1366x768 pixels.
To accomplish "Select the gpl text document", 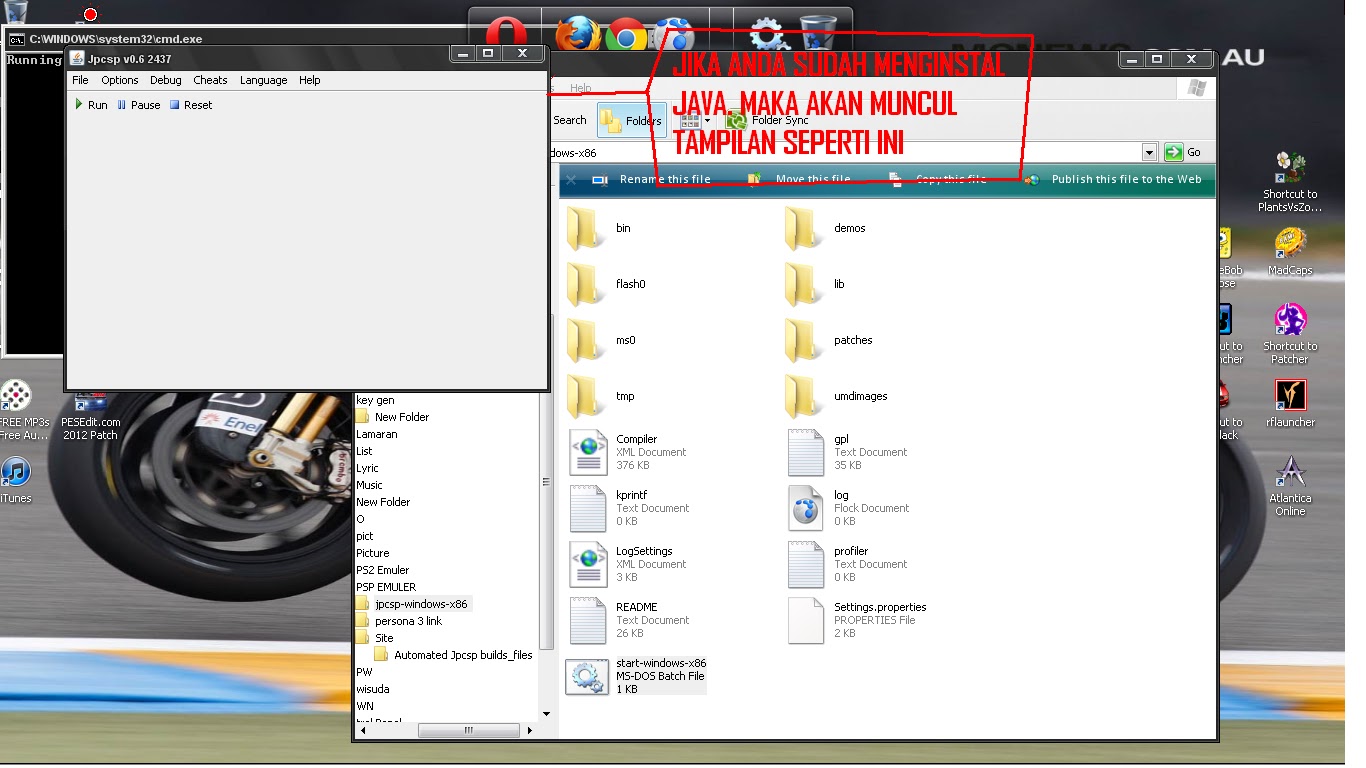I will [x=848, y=452].
